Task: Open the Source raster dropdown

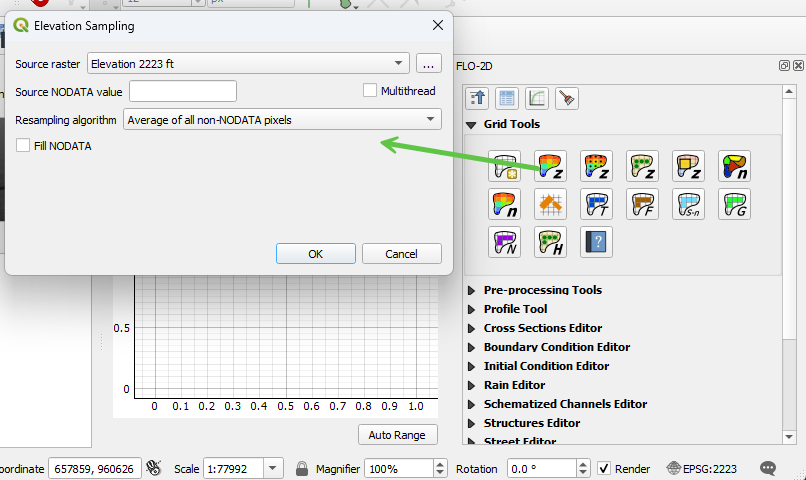Action: pos(249,64)
